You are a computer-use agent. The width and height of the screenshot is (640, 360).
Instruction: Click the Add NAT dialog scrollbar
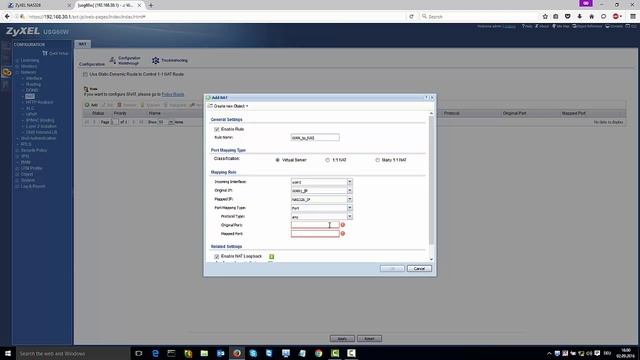click(431, 180)
